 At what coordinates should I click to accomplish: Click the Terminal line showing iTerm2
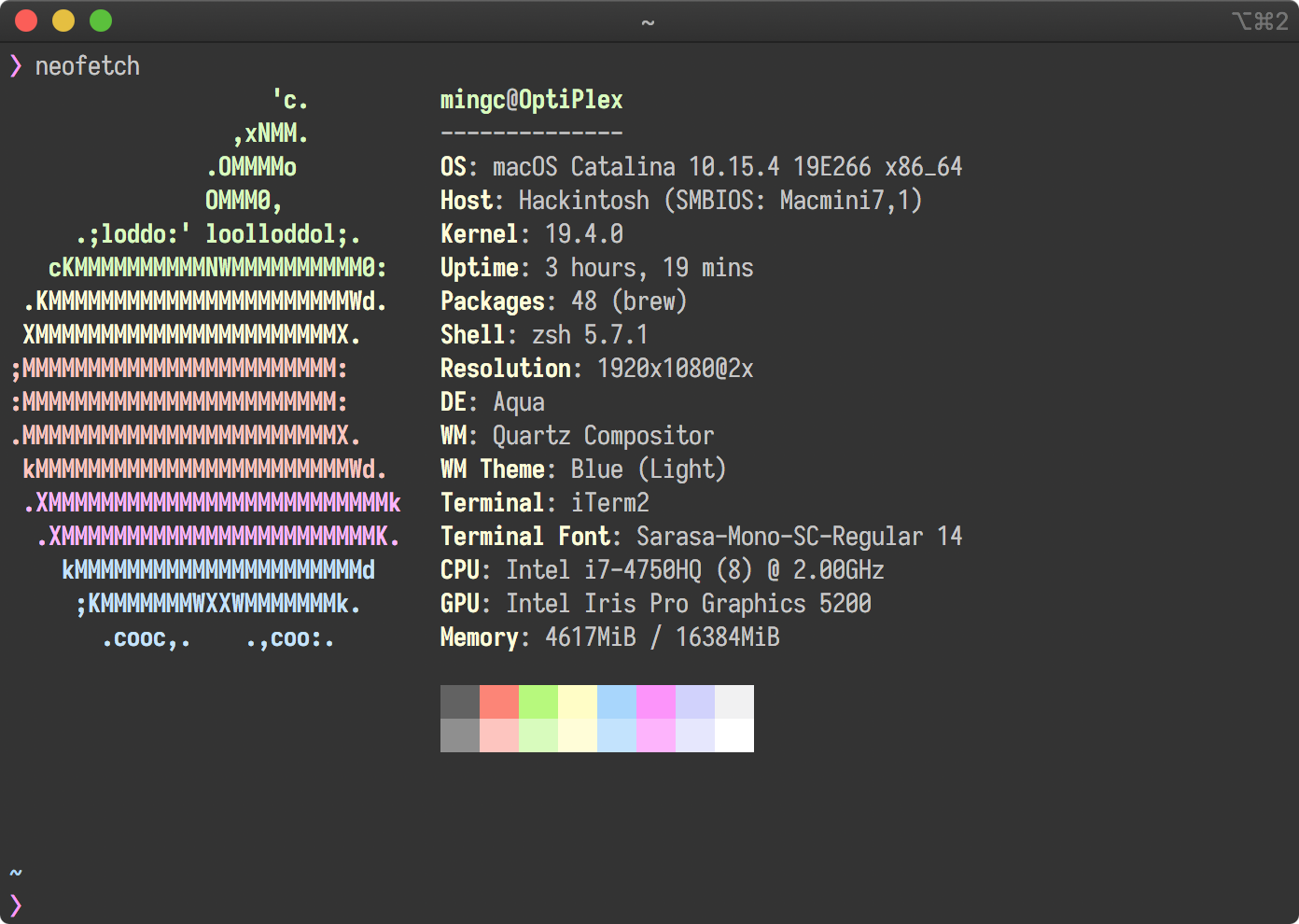(545, 503)
